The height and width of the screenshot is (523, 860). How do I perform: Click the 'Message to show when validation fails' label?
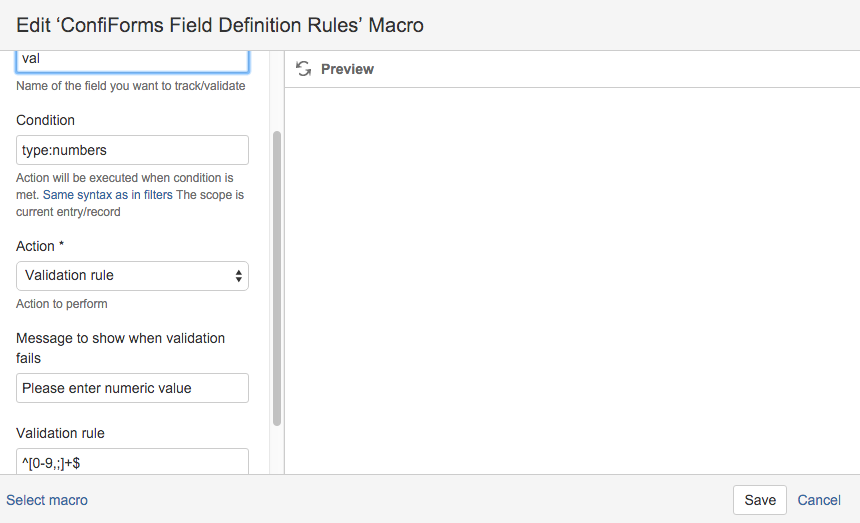[121, 348]
